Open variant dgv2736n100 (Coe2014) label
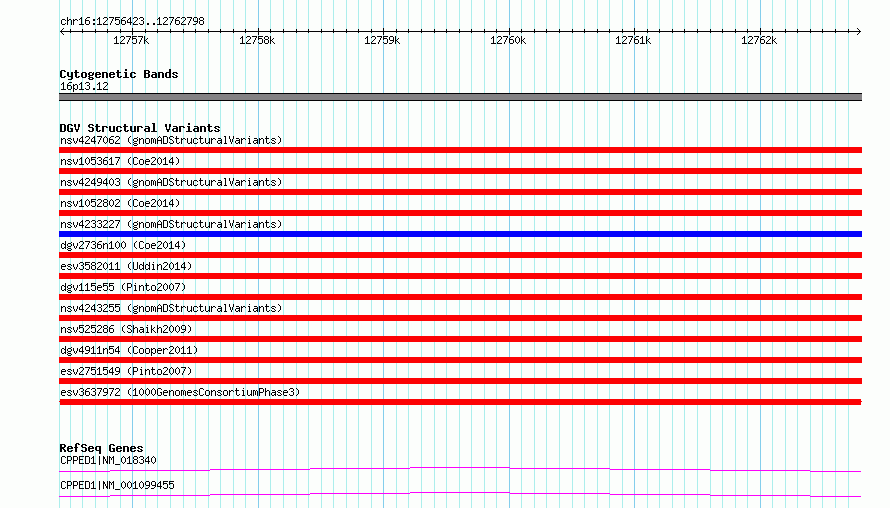890x508 pixels. [x=123, y=245]
